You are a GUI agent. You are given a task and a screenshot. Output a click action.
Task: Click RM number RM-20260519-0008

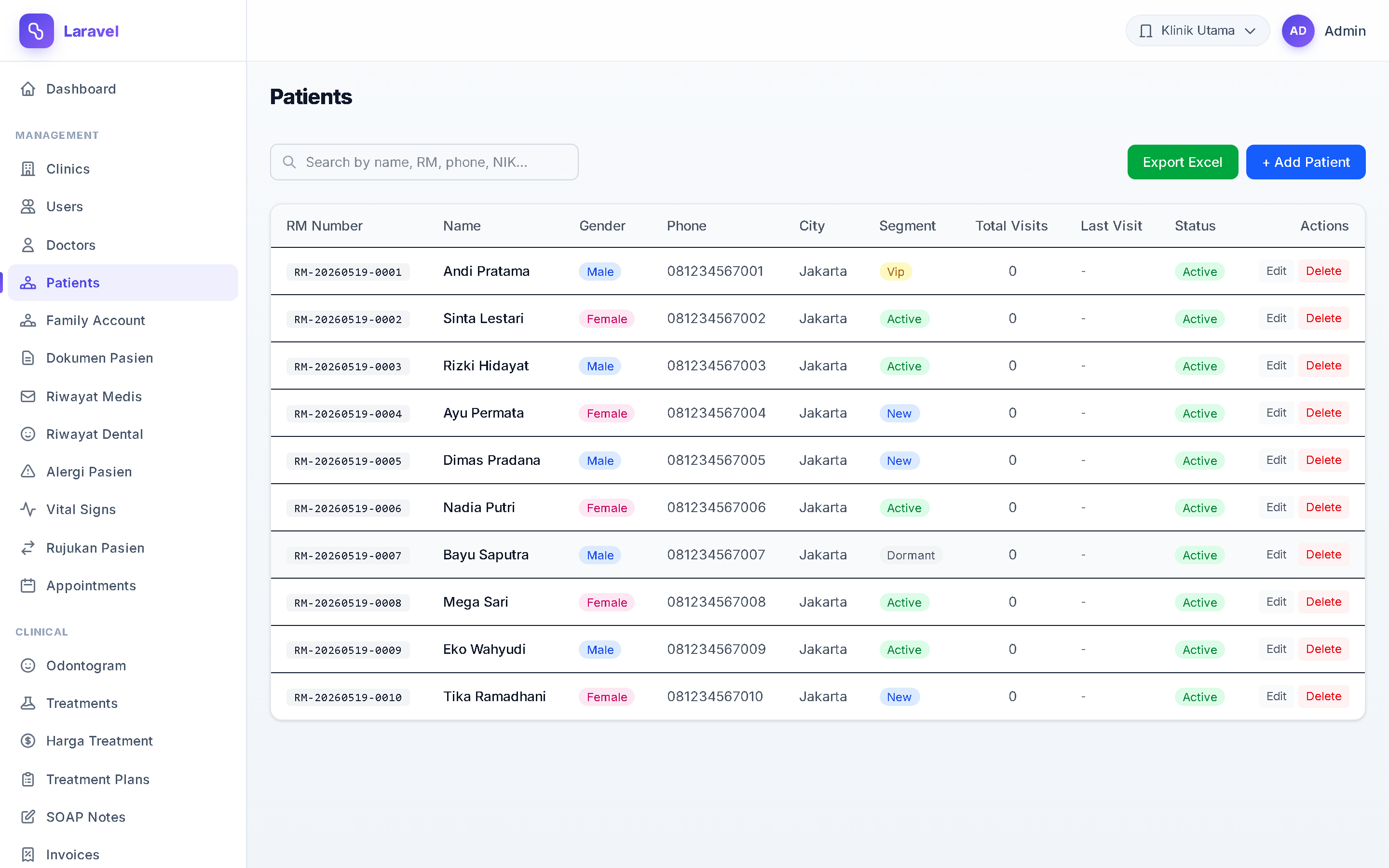348,603
